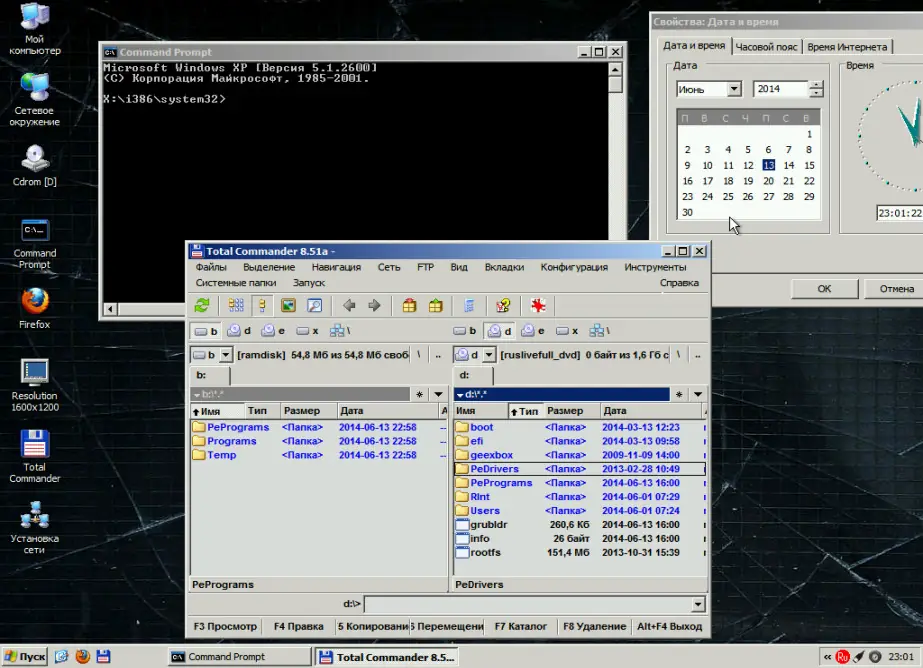This screenshot has height=668, width=923.
Task: Open the Конфигурация menu
Action: pyautogui.click(x=574, y=267)
